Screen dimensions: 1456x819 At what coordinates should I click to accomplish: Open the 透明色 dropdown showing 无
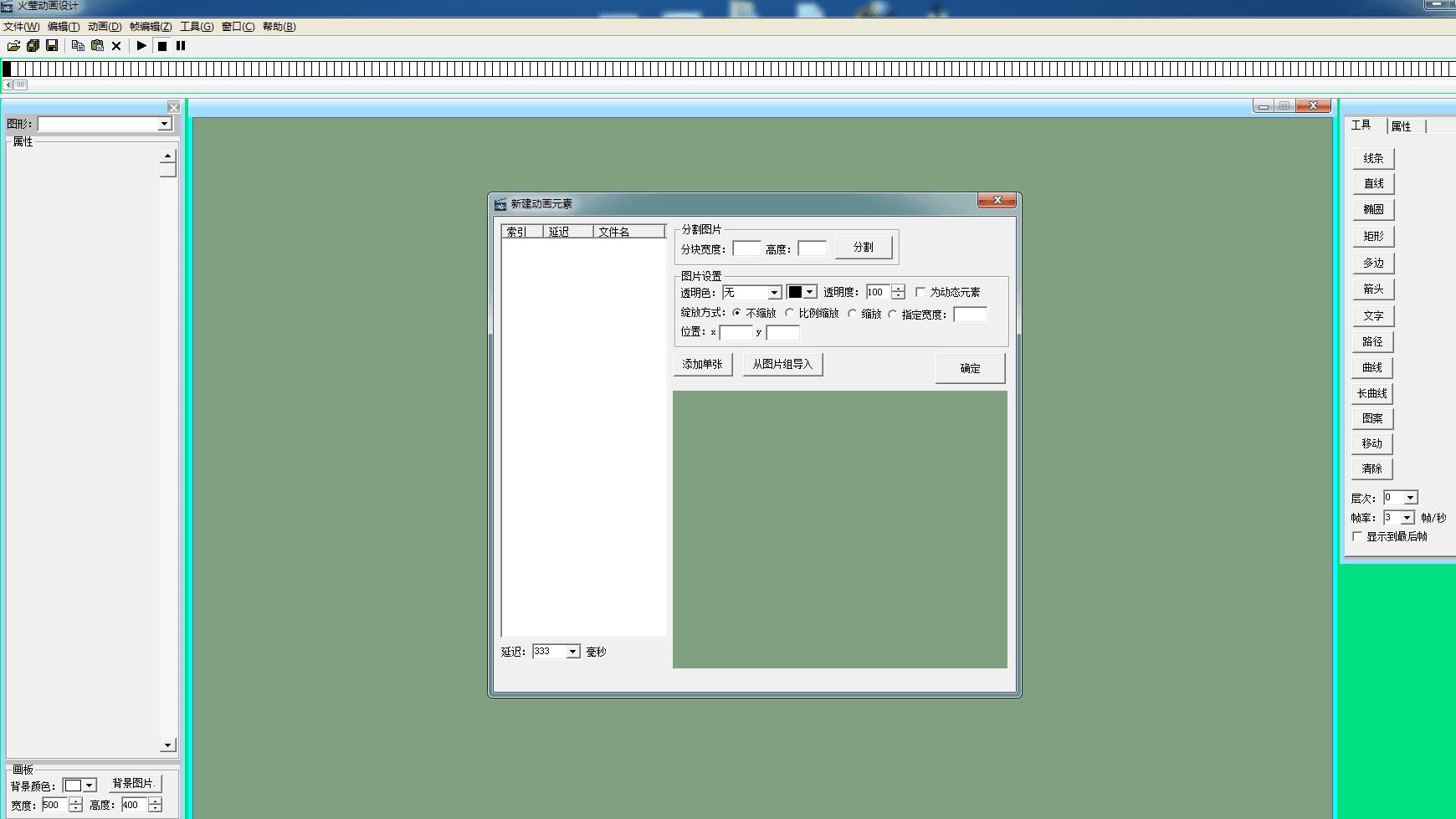tap(775, 293)
